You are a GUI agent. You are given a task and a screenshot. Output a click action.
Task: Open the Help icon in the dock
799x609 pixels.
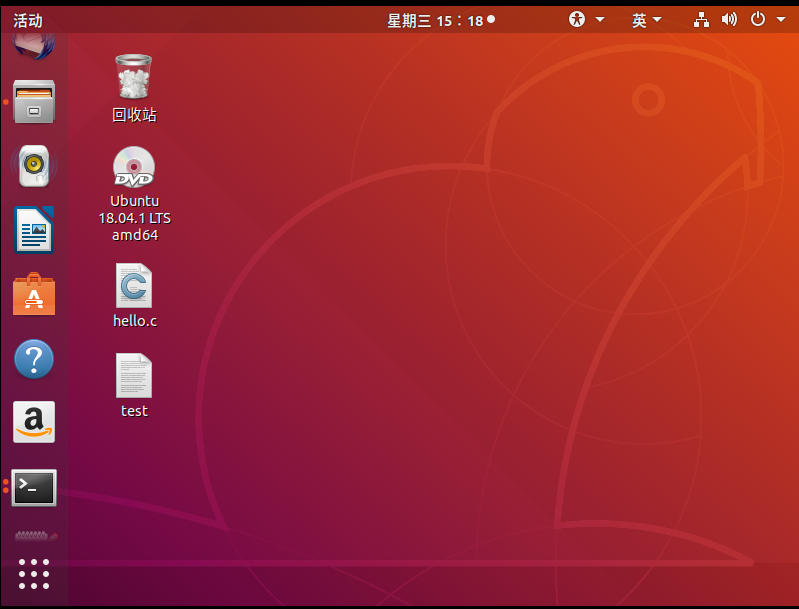[x=34, y=359]
